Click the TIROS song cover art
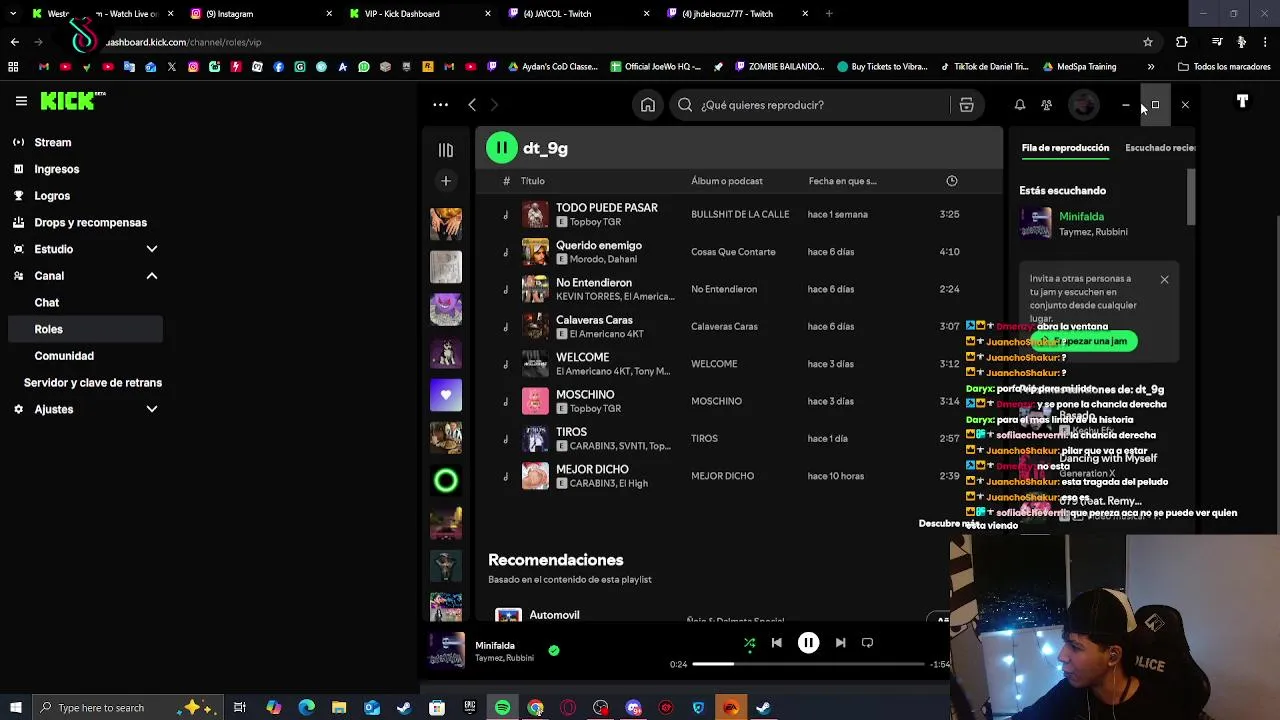 click(x=535, y=438)
